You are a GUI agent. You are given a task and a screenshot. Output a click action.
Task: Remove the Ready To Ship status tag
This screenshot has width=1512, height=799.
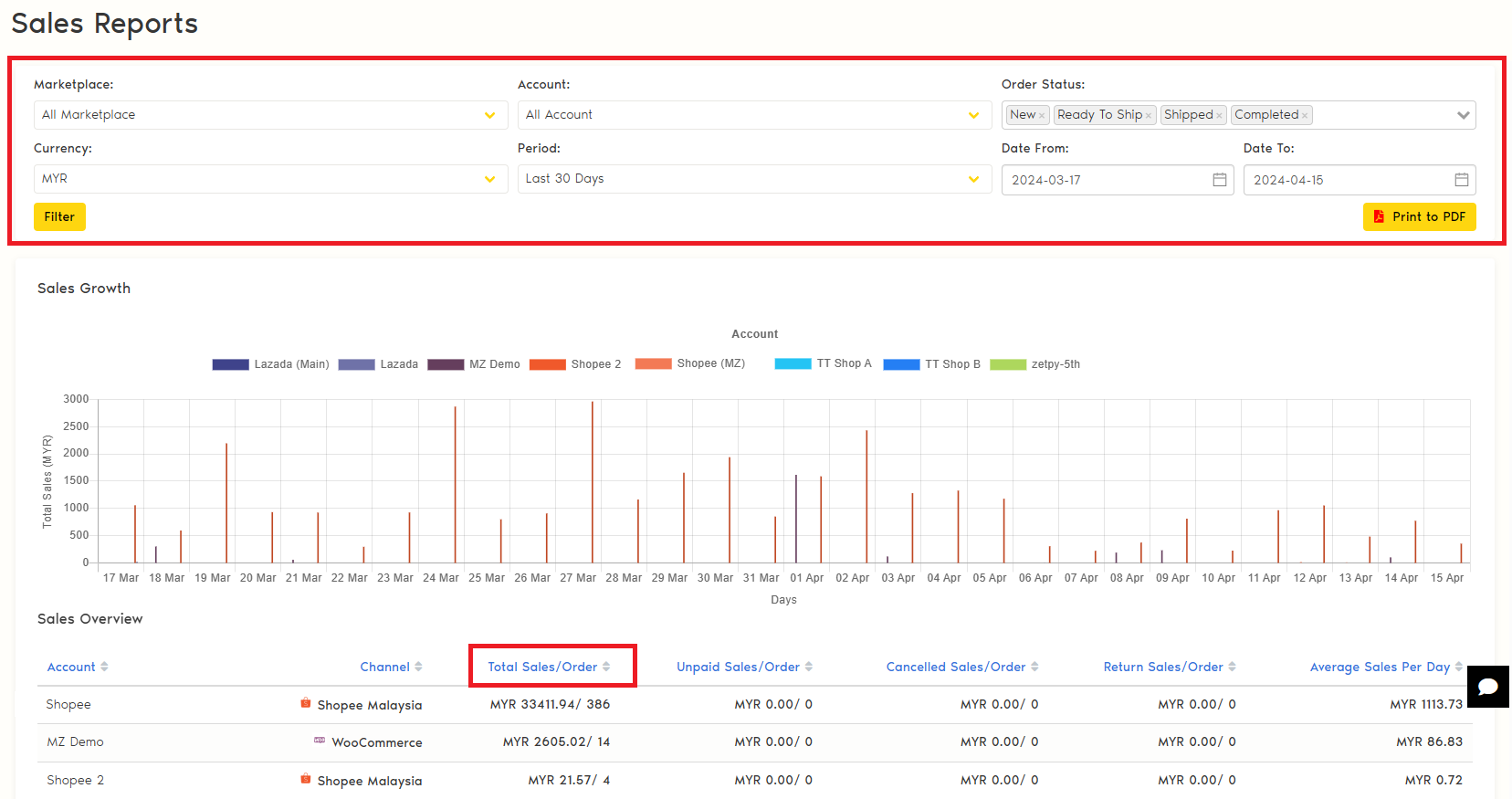1148,116
